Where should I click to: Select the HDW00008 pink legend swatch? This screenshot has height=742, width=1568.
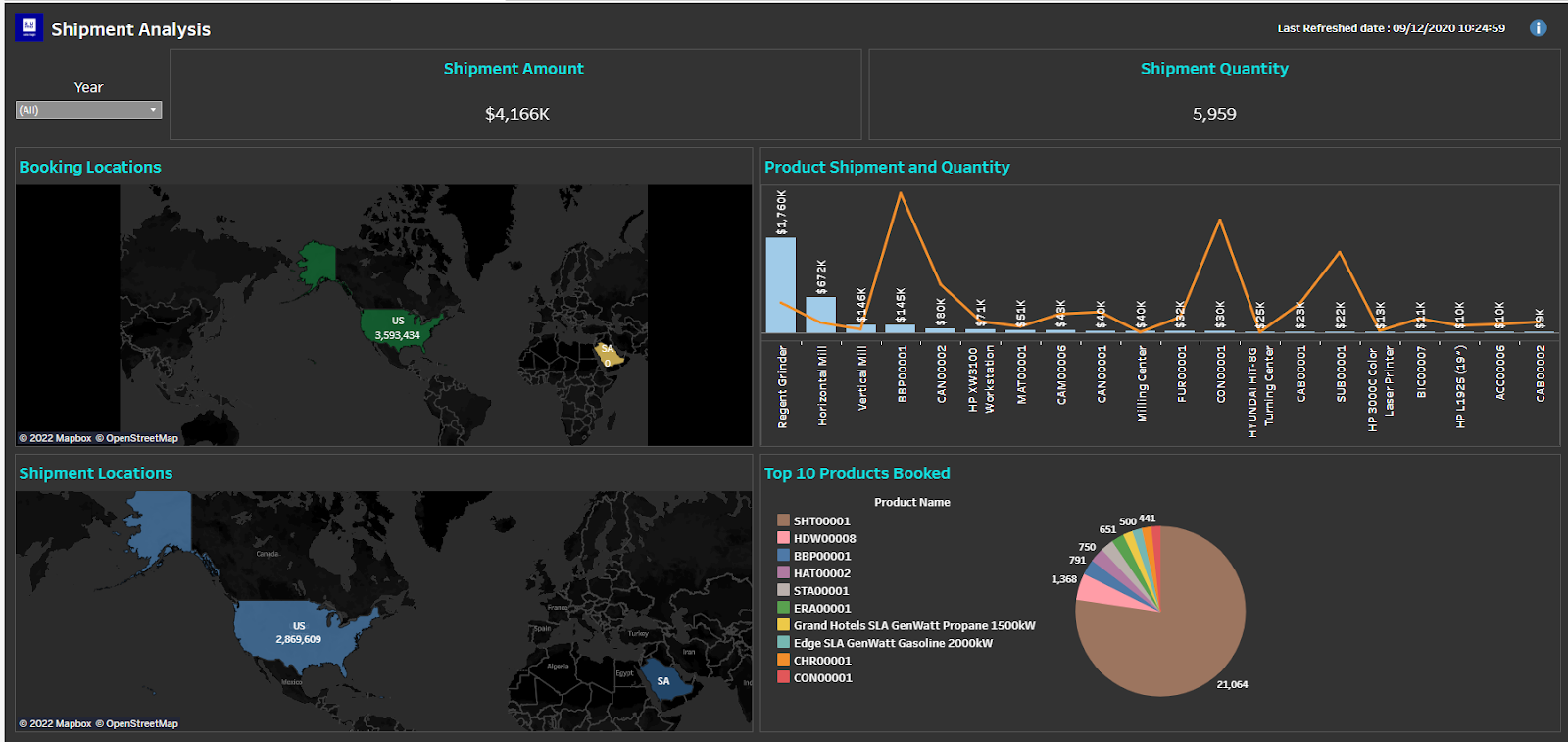pyautogui.click(x=783, y=538)
